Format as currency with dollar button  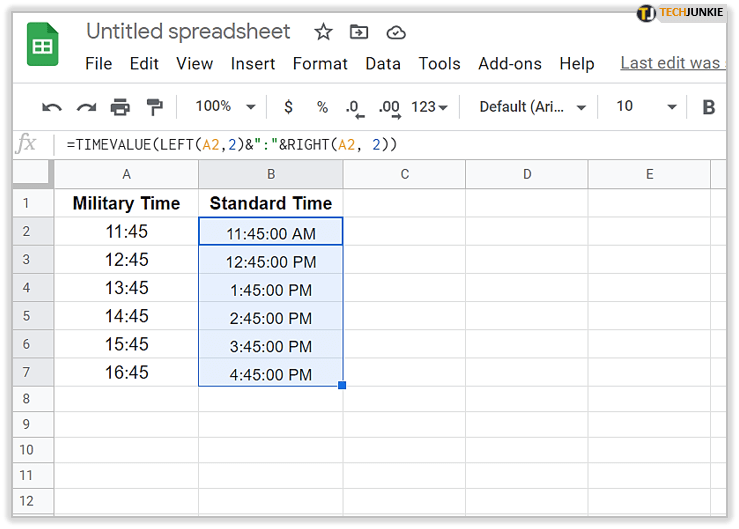289,107
